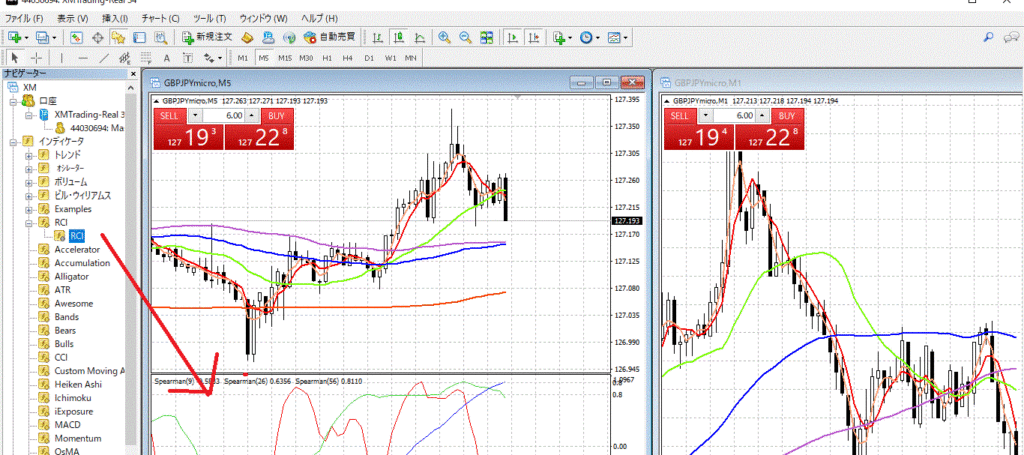This screenshot has height=455, width=1024.
Task: Select the crosshair tool
Action: [37, 58]
